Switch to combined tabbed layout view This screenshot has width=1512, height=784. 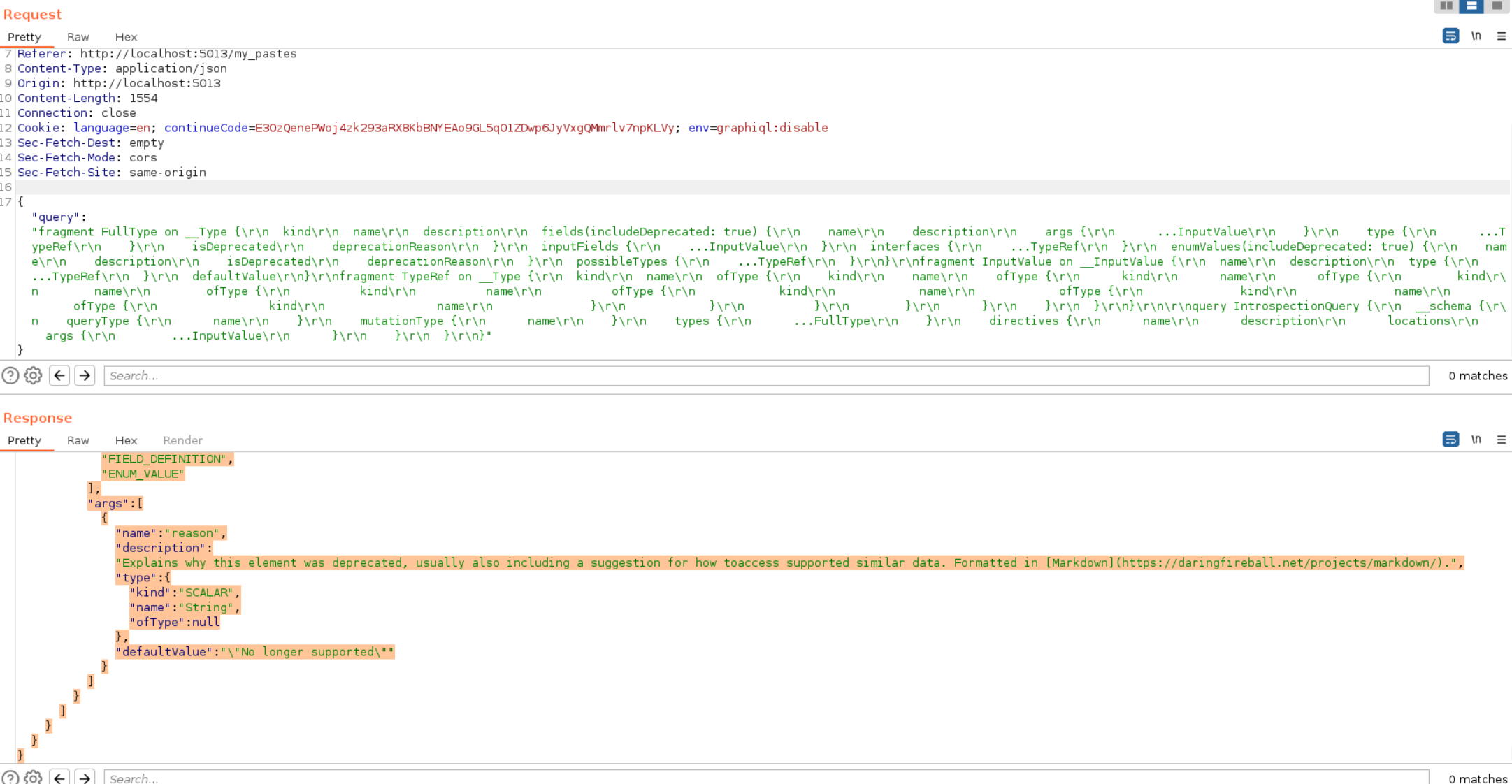(x=1497, y=6)
